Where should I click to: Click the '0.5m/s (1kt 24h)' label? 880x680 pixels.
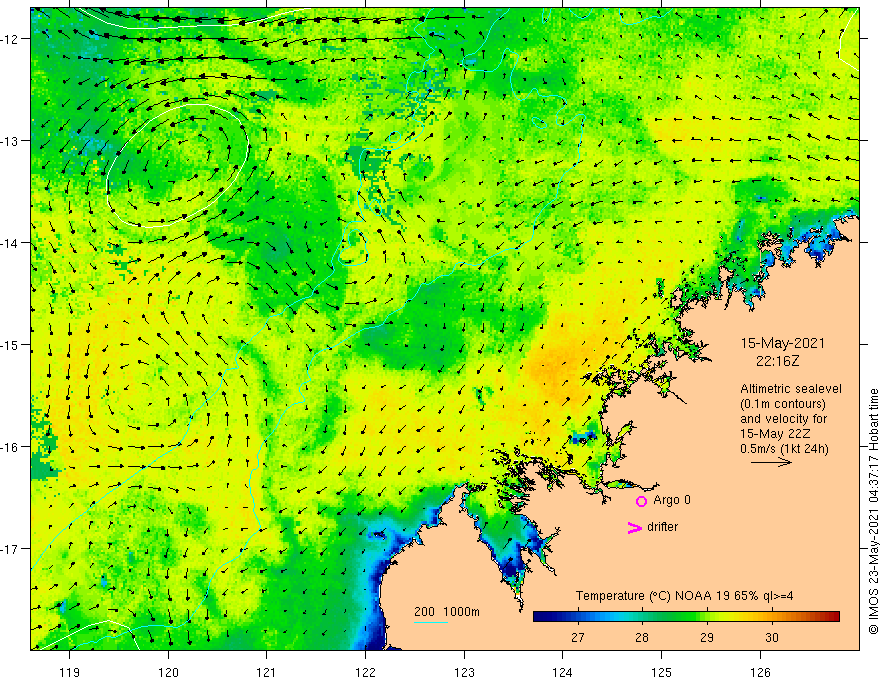click(x=784, y=449)
